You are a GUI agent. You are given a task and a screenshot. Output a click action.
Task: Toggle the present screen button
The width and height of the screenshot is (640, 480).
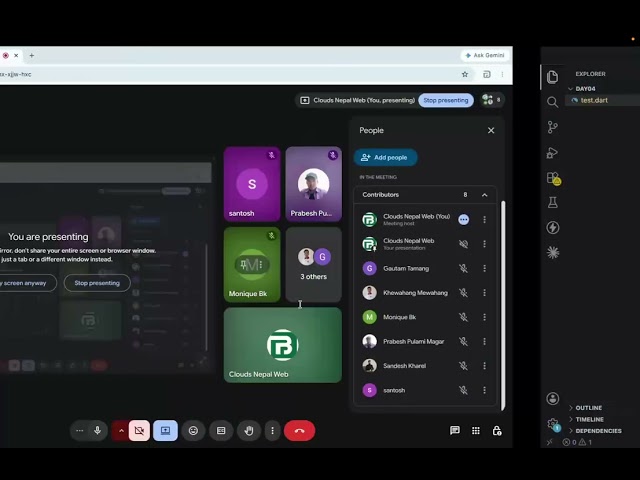coord(165,431)
